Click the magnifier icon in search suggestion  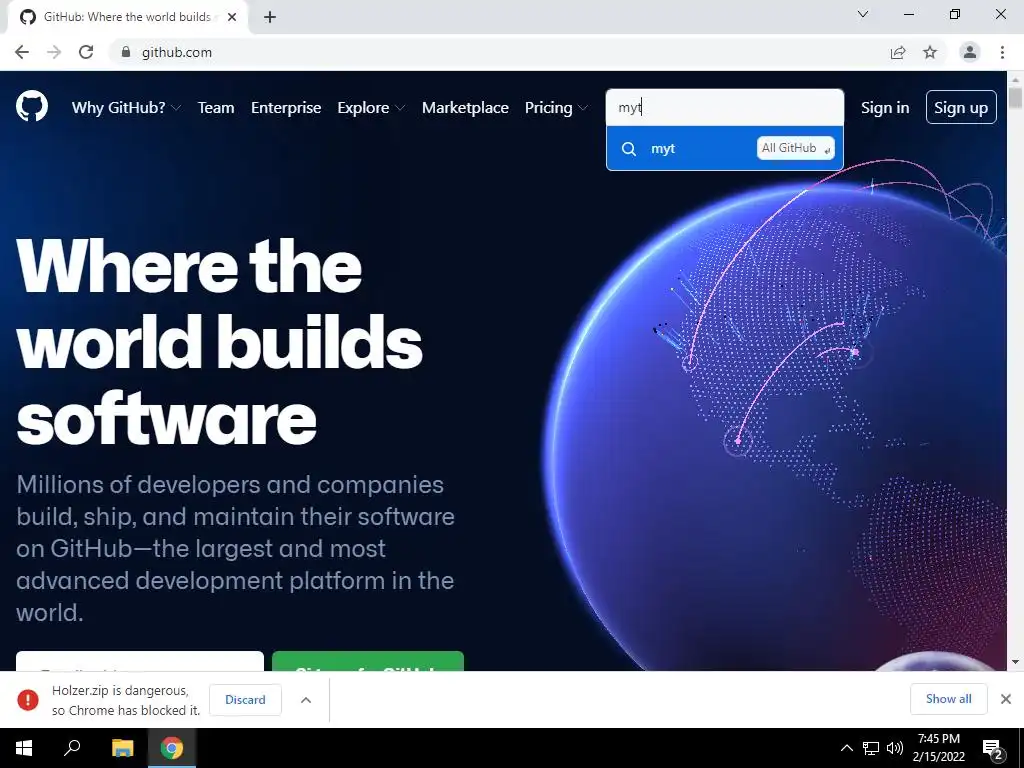pos(628,149)
